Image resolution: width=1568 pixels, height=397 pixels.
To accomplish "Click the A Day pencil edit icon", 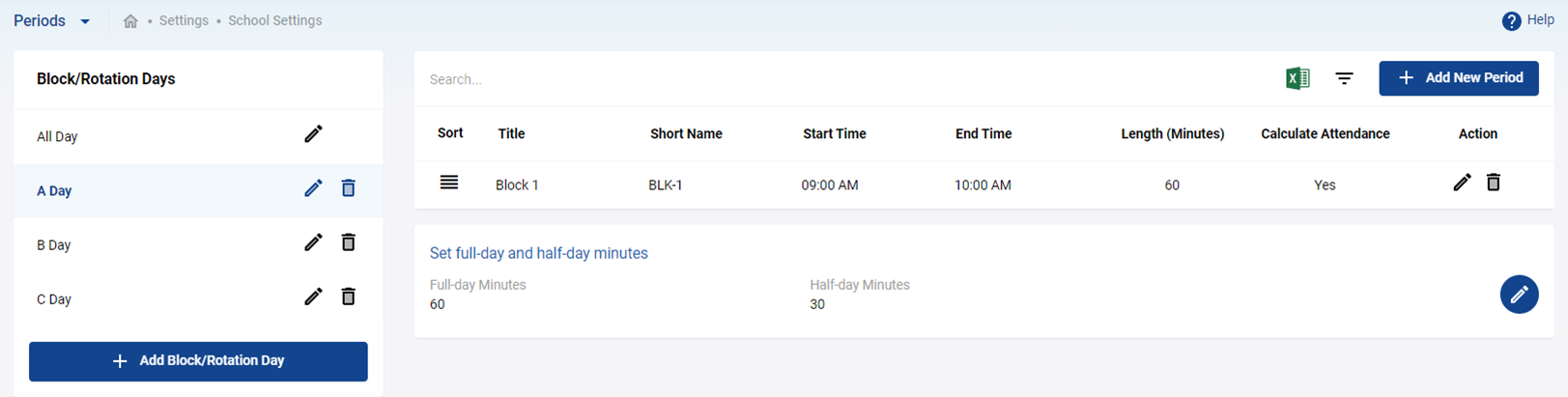I will [313, 188].
